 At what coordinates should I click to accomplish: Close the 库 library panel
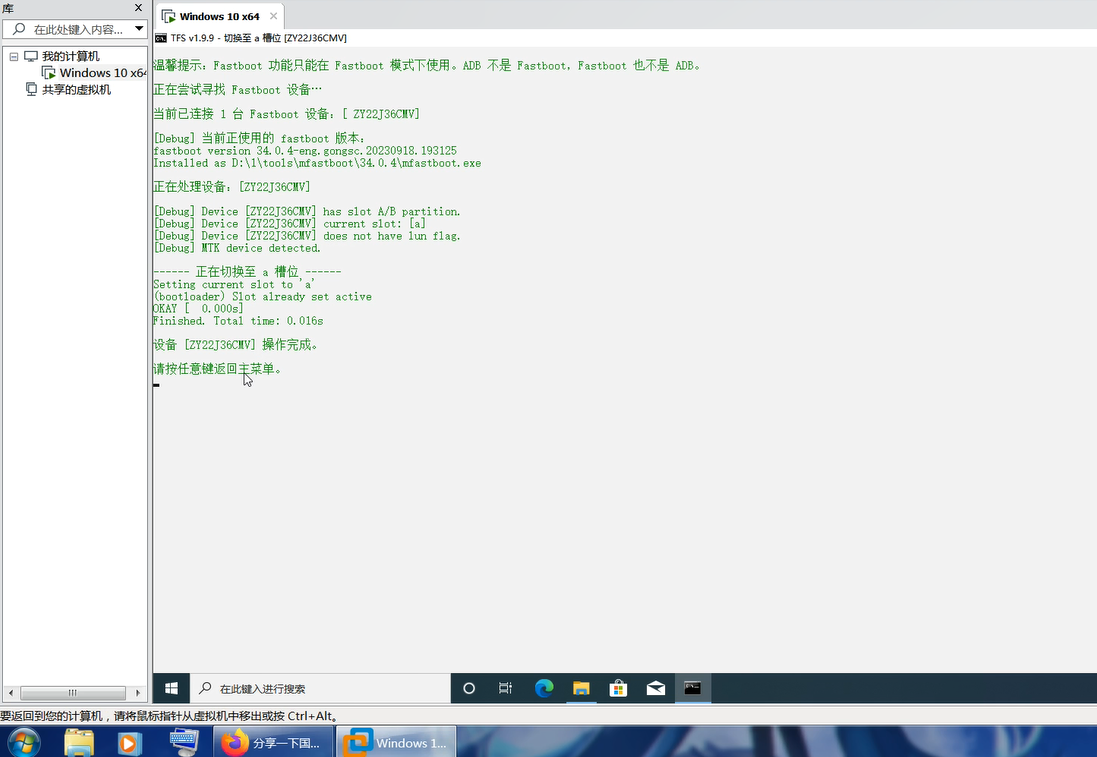[138, 8]
